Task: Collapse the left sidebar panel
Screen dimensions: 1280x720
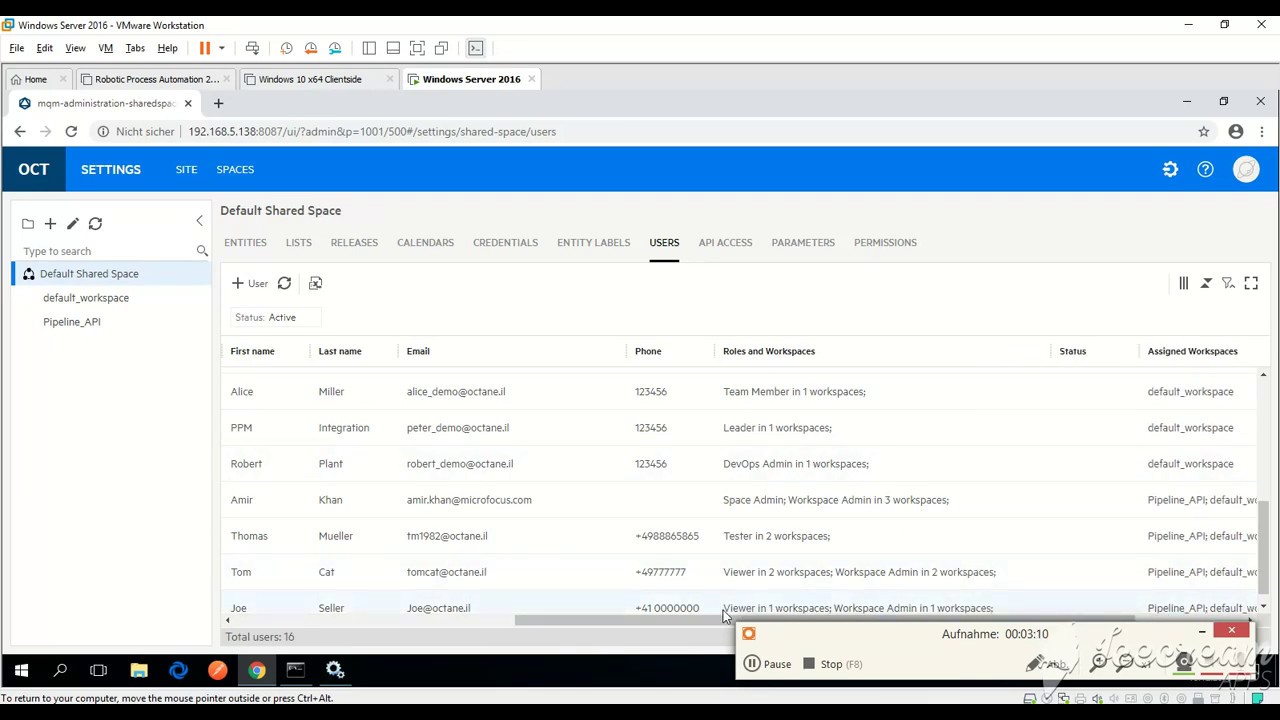Action: [199, 221]
